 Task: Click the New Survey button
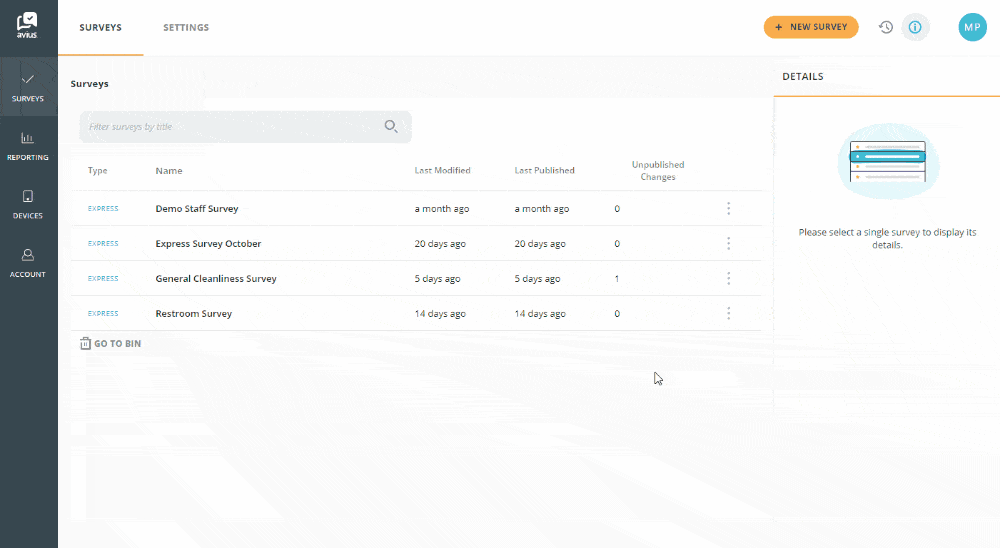coord(810,27)
